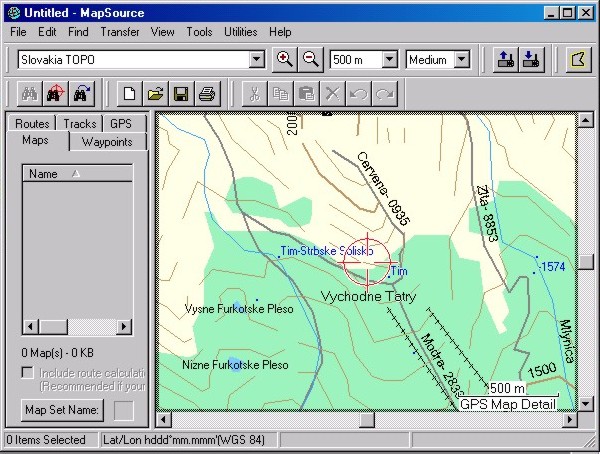The width and height of the screenshot is (600, 454).
Task: Open the Tools menu
Action: (199, 32)
